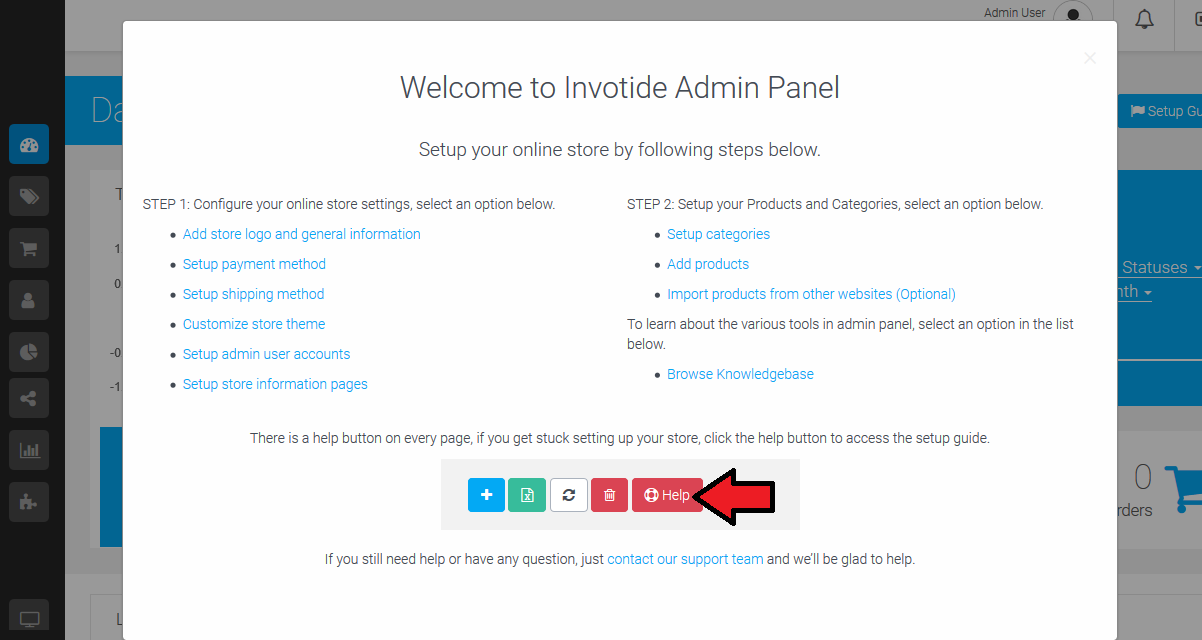
Task: Open the Catalog tags icon in sidebar
Action: [29, 197]
